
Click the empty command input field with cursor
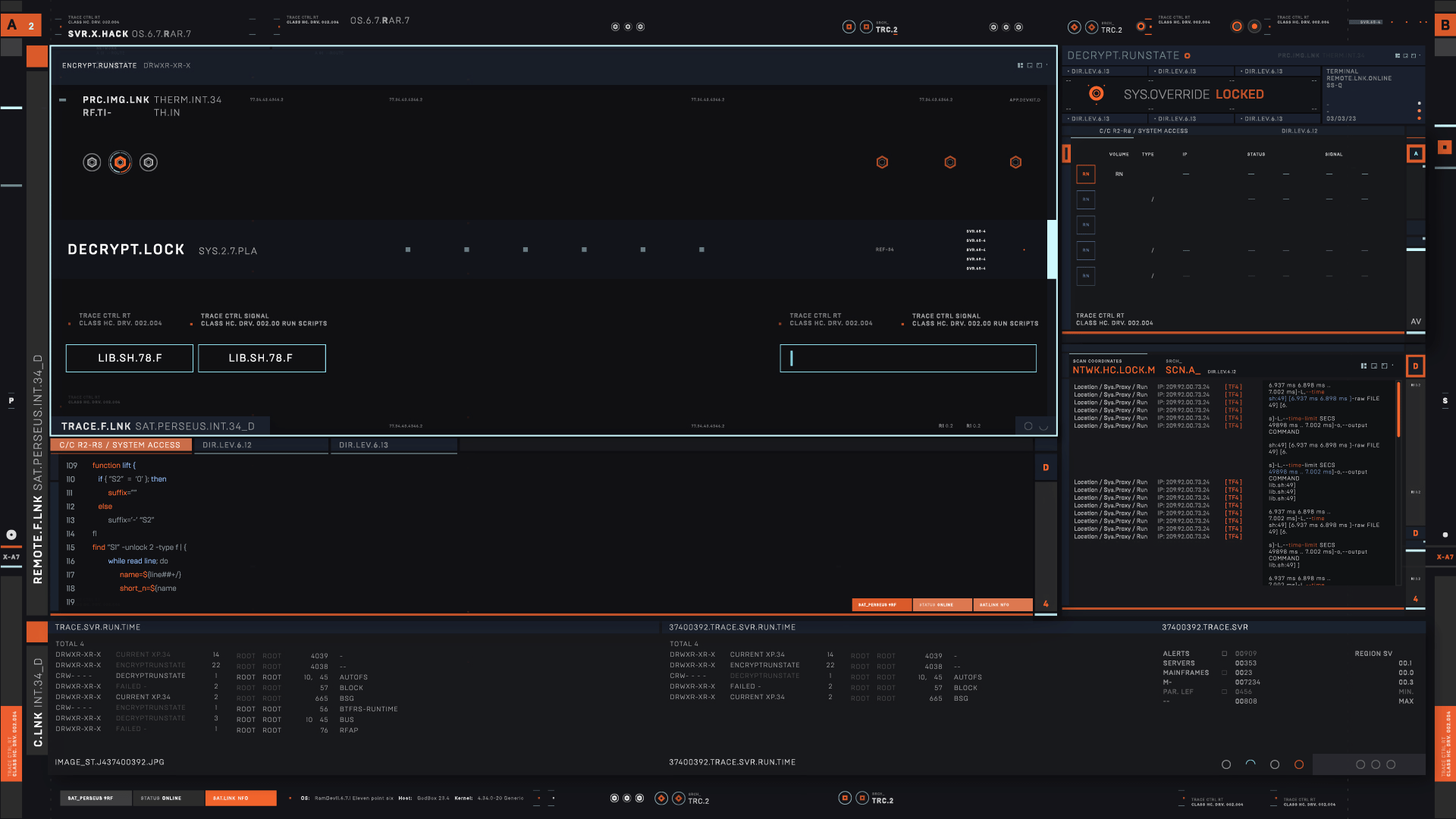pyautogui.click(x=908, y=359)
